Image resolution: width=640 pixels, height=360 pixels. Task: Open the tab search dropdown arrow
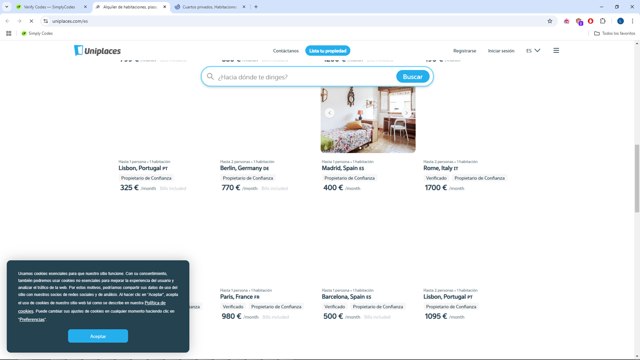(7, 7)
